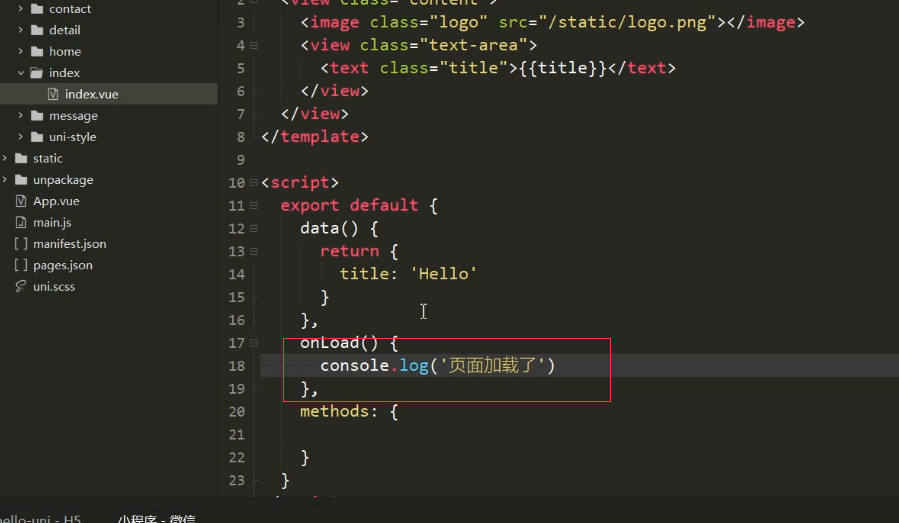The height and width of the screenshot is (523, 899).
Task: Click the /static/logo.png src value
Action: (x=627, y=22)
